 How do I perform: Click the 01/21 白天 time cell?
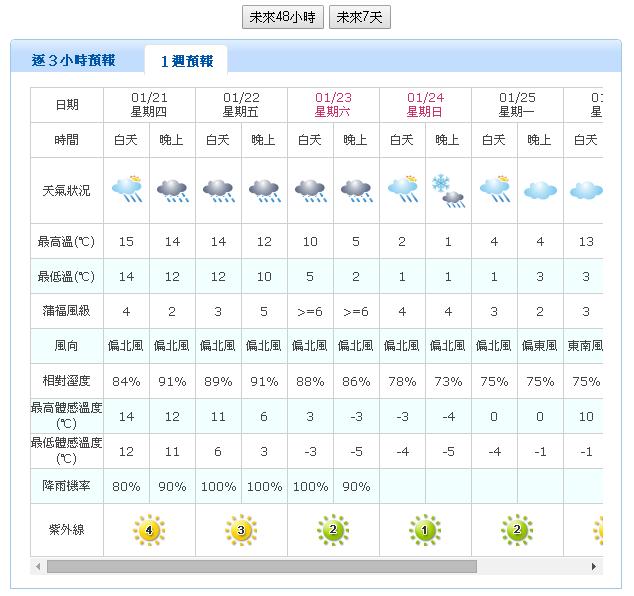(x=126, y=140)
